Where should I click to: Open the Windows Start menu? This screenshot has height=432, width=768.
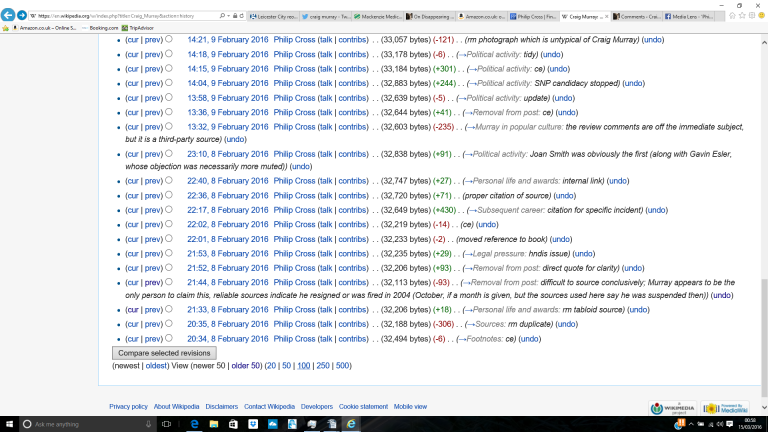point(9,424)
